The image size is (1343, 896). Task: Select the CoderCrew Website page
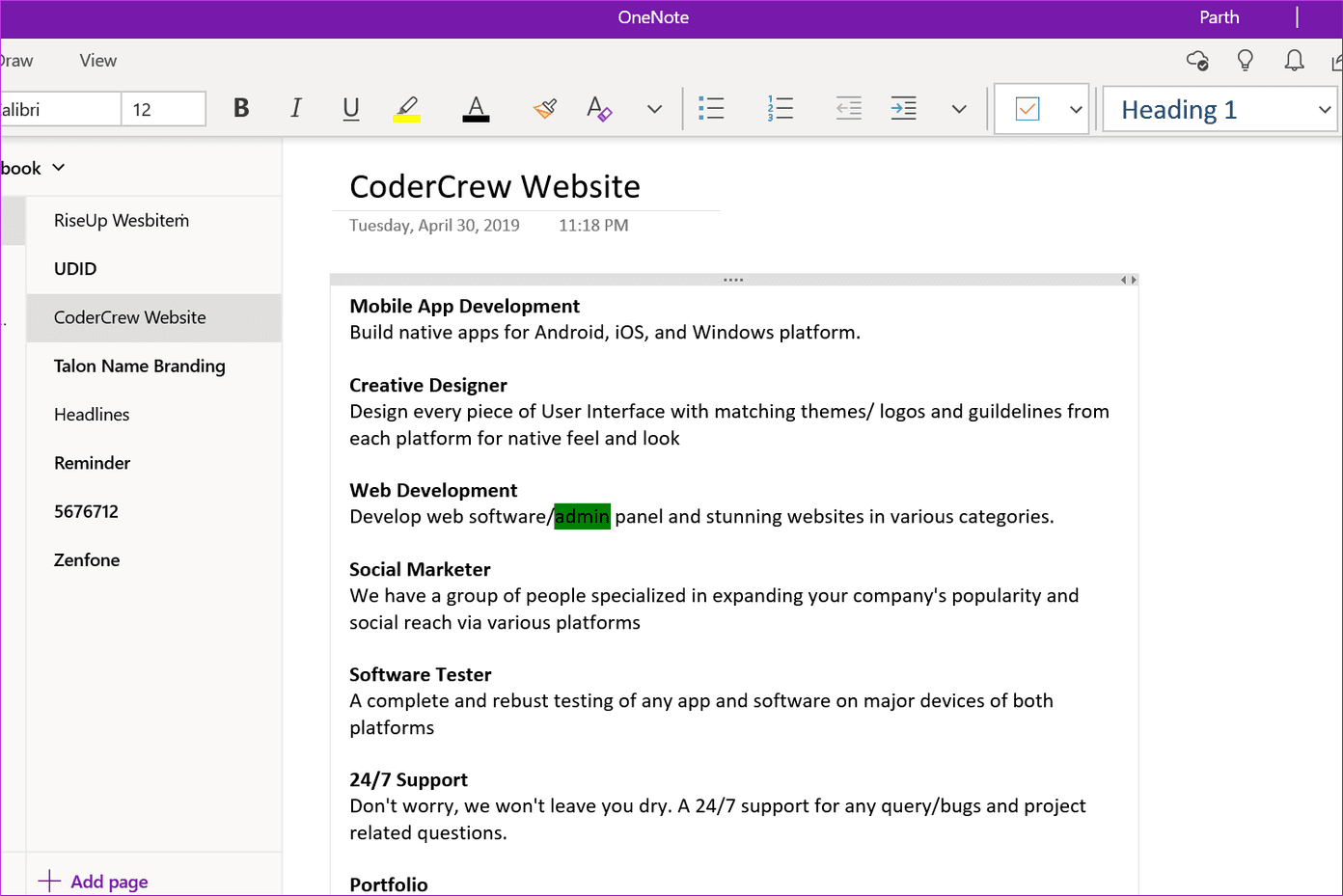coord(154,317)
